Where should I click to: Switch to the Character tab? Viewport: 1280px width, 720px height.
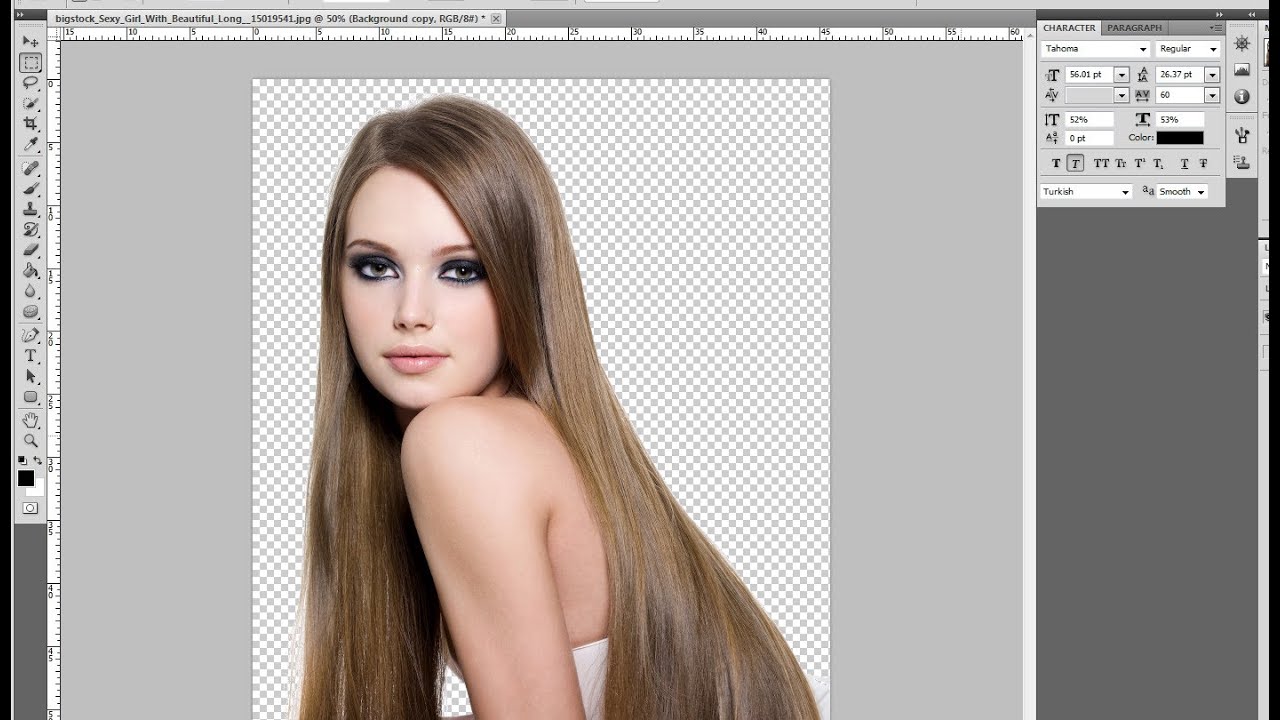pyautogui.click(x=1069, y=28)
